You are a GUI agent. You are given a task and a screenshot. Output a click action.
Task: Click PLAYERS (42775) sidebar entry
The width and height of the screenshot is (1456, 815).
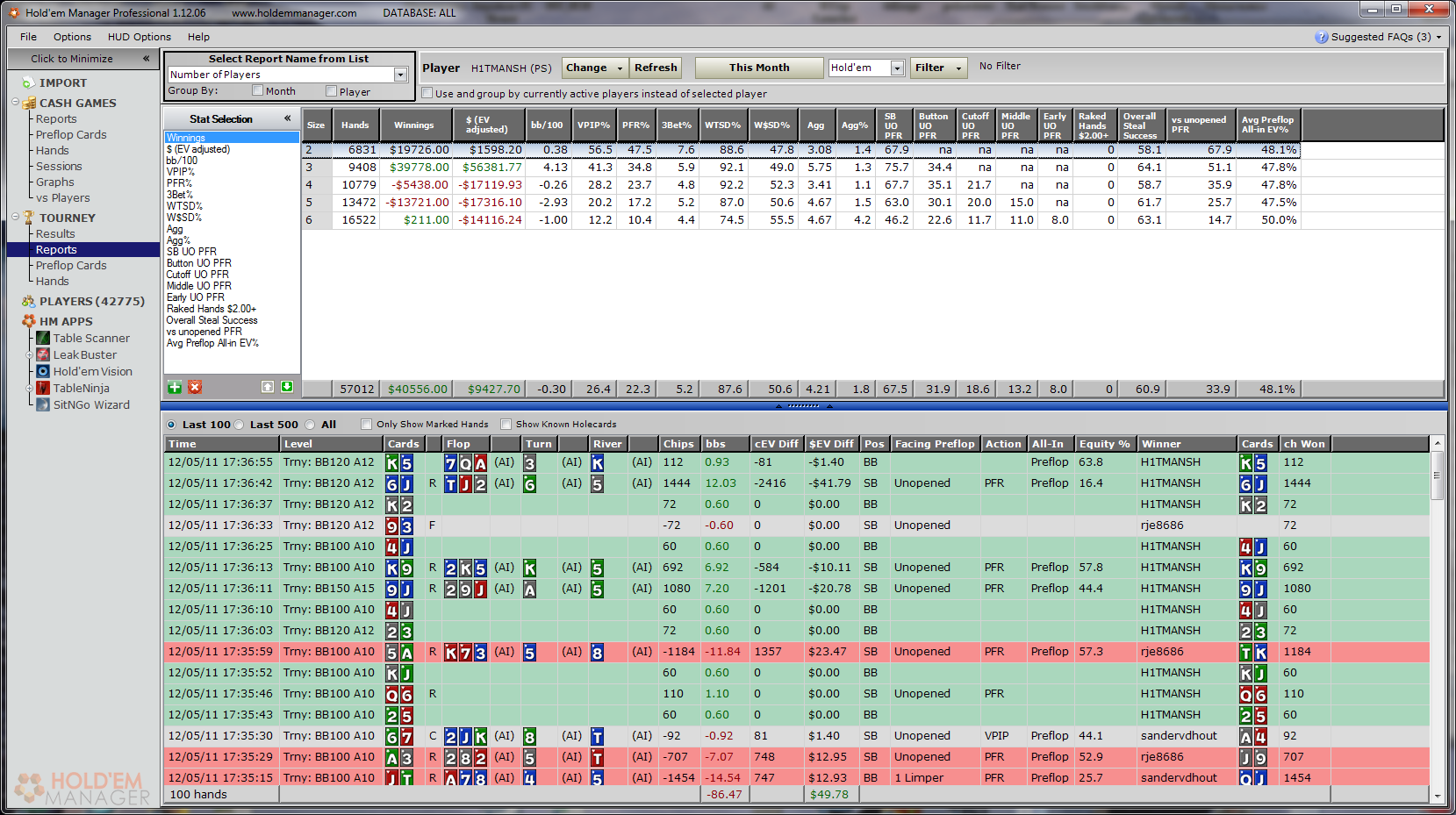point(92,301)
